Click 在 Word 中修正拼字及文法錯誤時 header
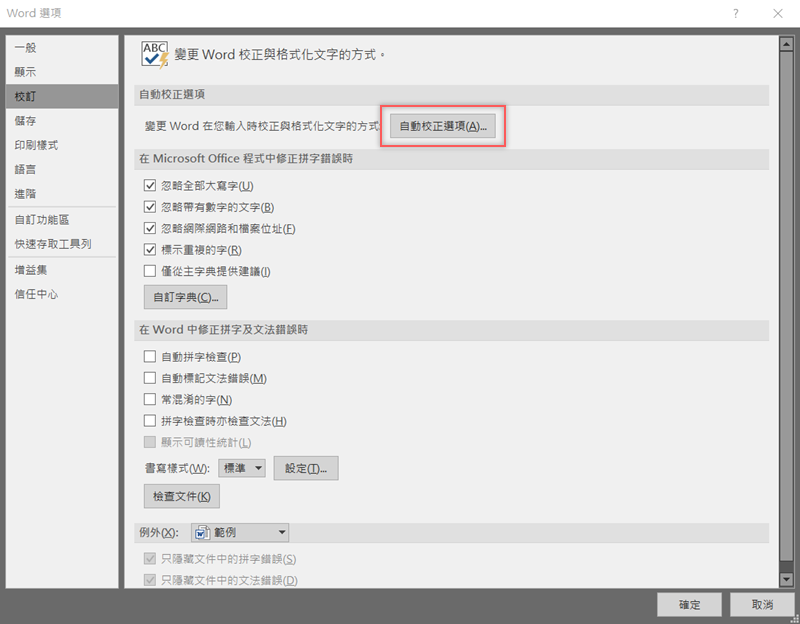 pyautogui.click(x=223, y=330)
